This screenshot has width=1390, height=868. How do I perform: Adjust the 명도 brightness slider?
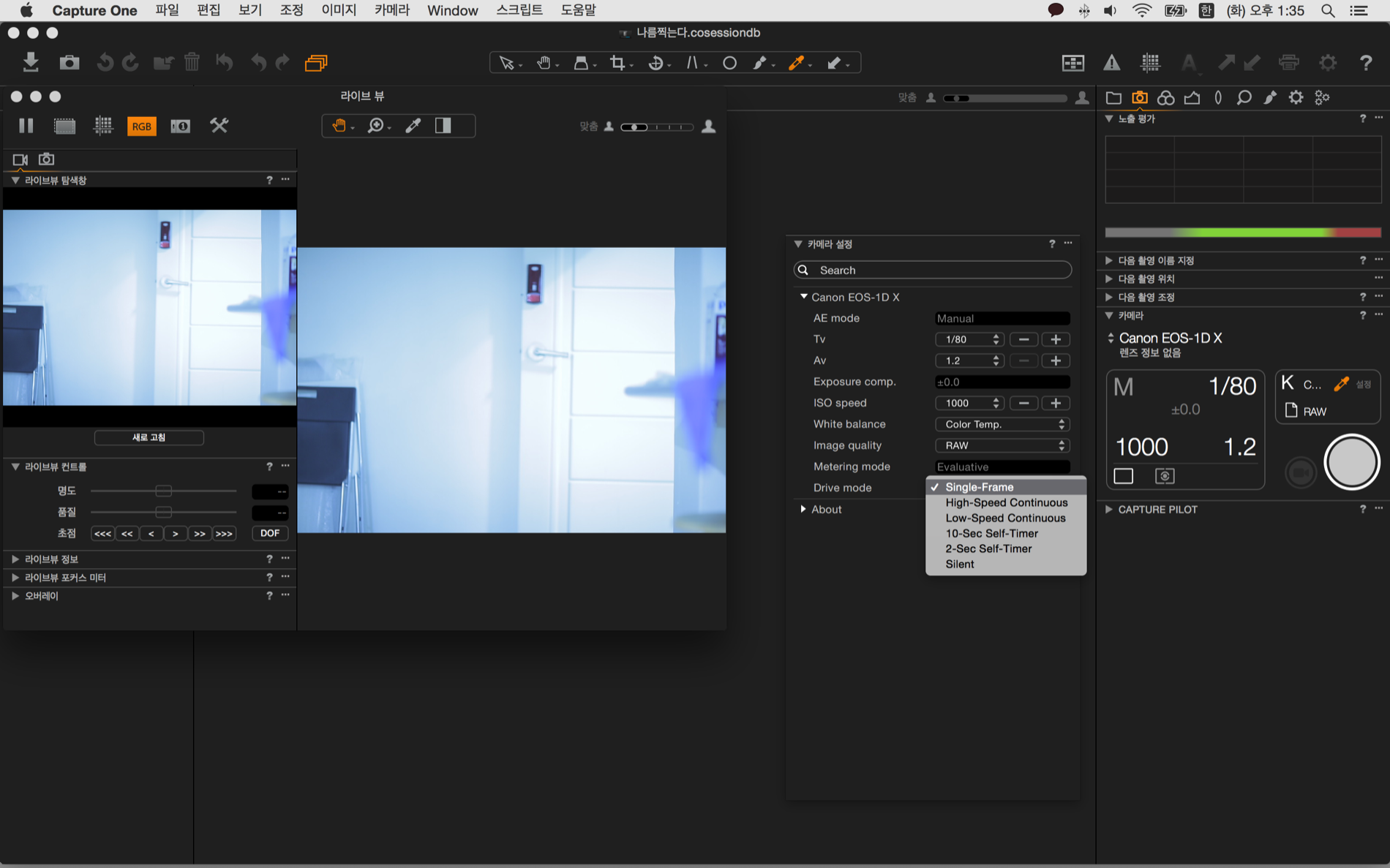click(x=163, y=491)
